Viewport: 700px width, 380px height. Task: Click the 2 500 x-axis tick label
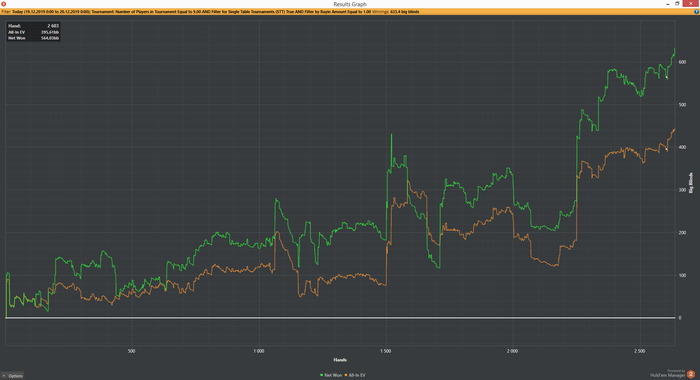pyautogui.click(x=639, y=351)
